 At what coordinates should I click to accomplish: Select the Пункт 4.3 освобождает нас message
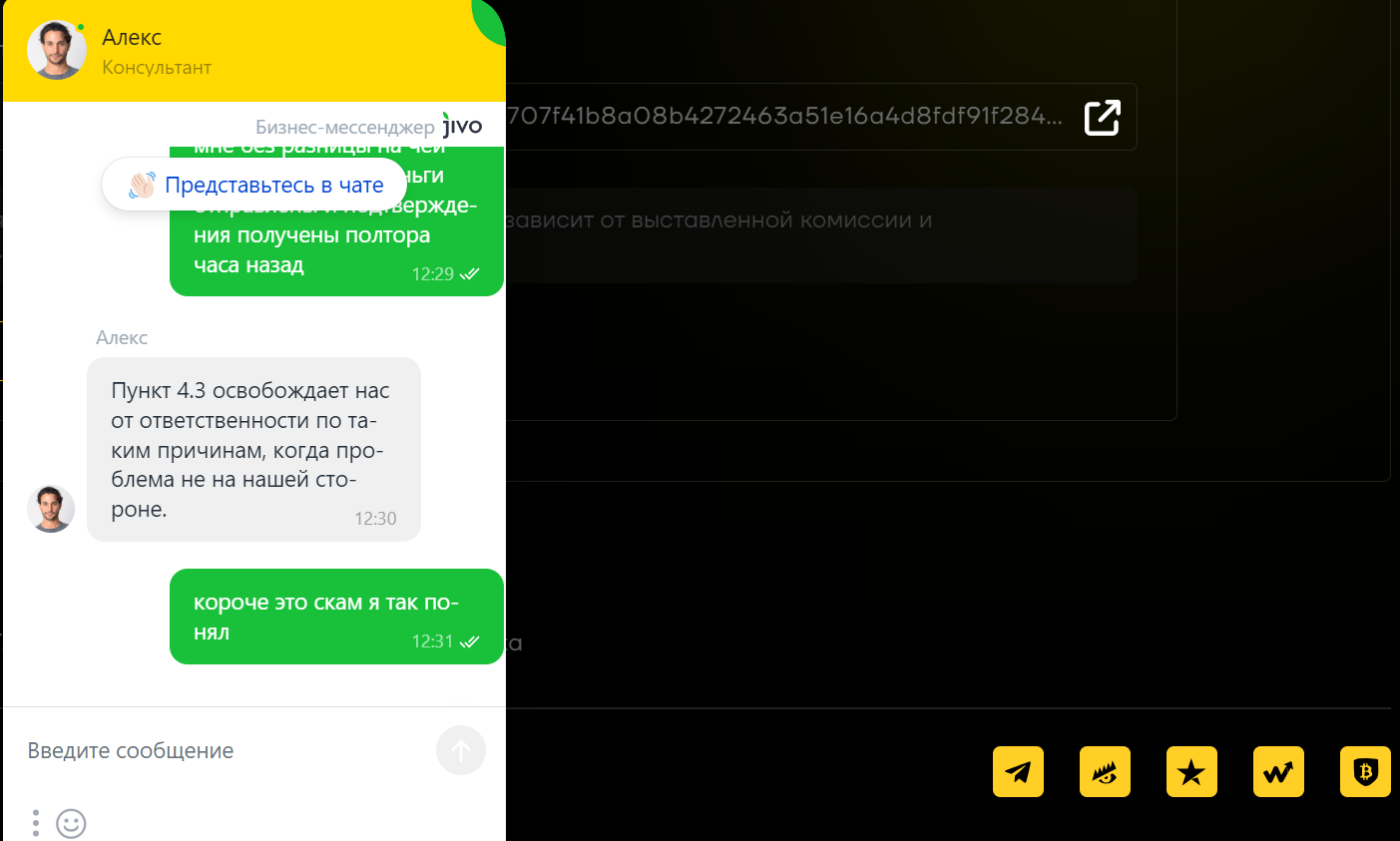point(253,449)
